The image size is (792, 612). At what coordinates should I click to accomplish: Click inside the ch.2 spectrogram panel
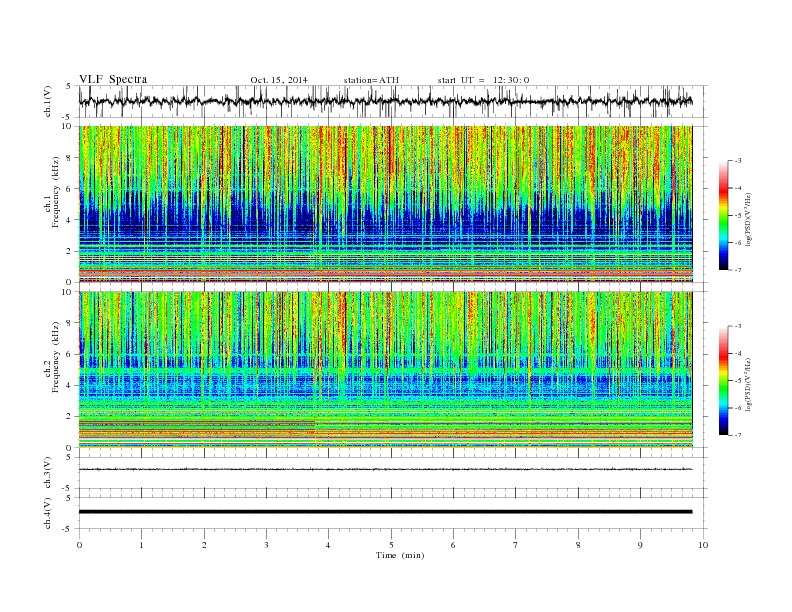(x=385, y=370)
